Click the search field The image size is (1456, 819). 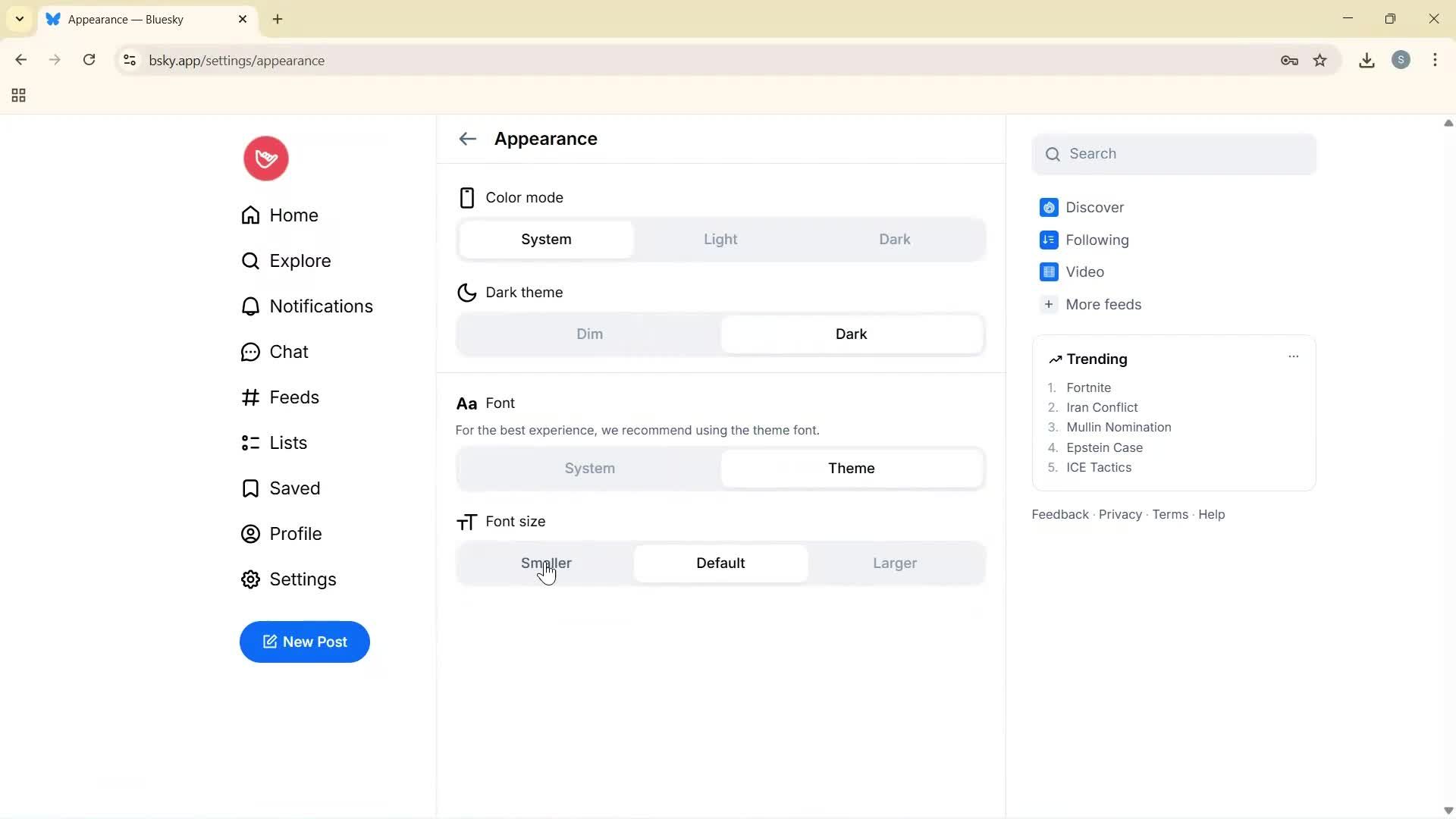(x=1175, y=154)
